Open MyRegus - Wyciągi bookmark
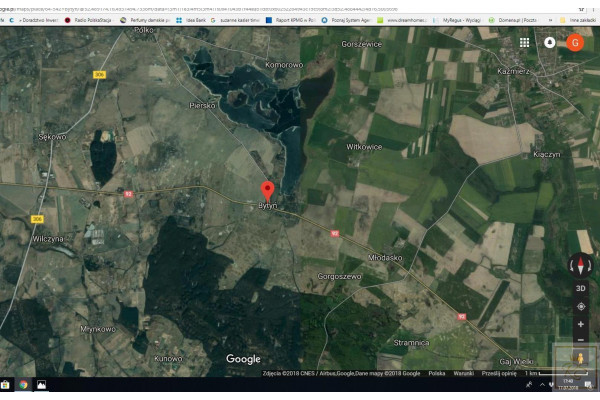The height and width of the screenshot is (400, 600). coord(457,20)
